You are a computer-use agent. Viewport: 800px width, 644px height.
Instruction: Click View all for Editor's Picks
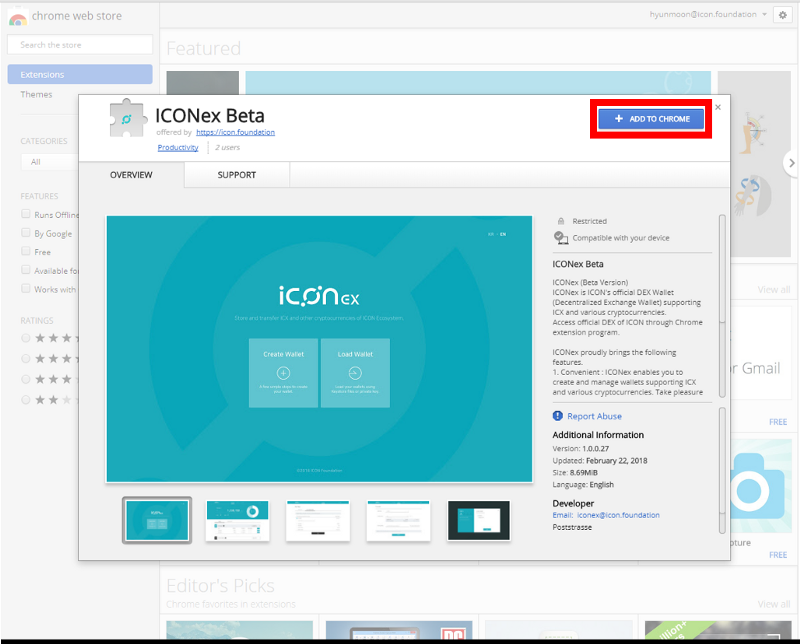pos(773,604)
